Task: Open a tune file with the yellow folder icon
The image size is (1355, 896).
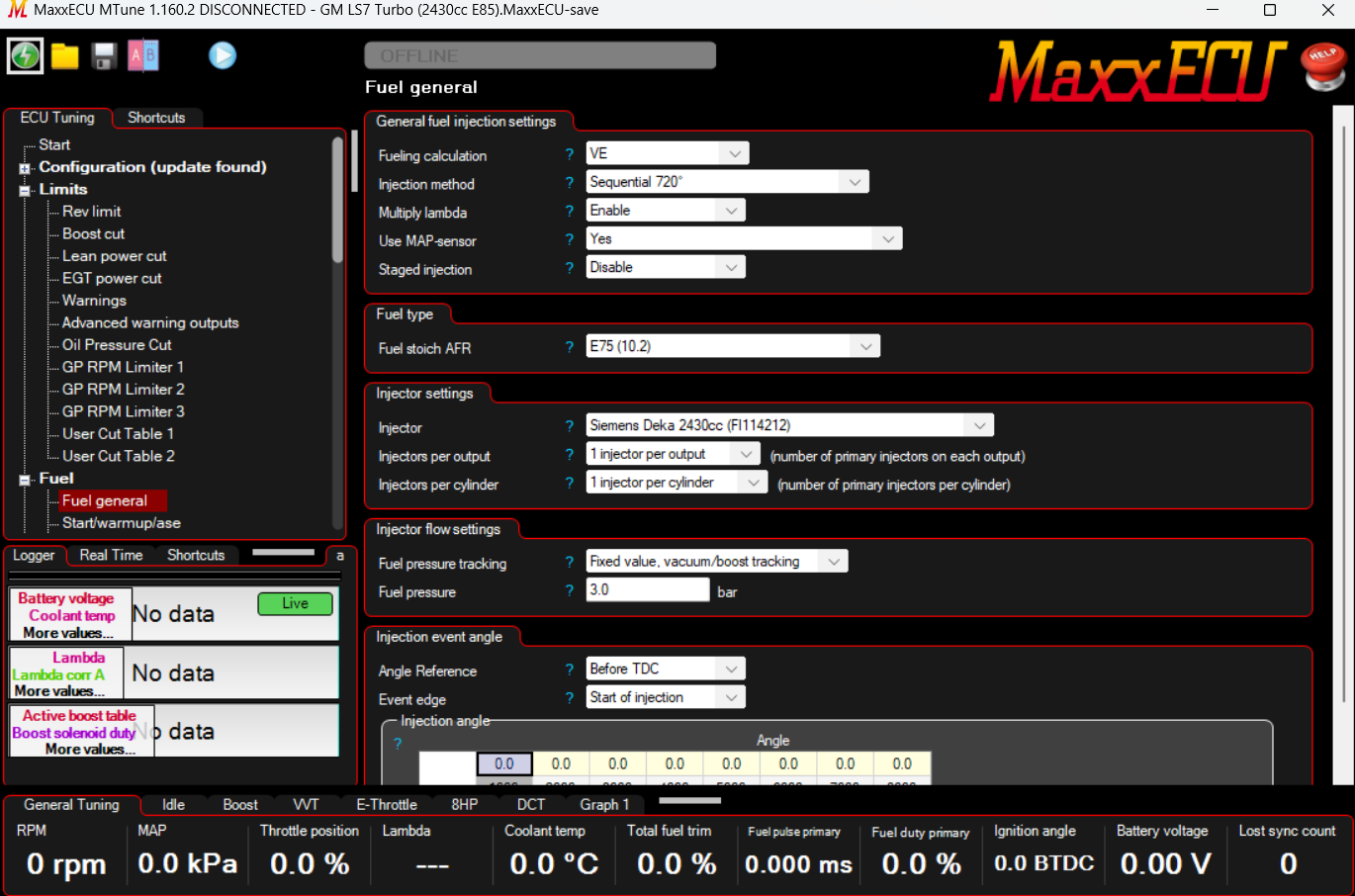Action: coord(65,56)
